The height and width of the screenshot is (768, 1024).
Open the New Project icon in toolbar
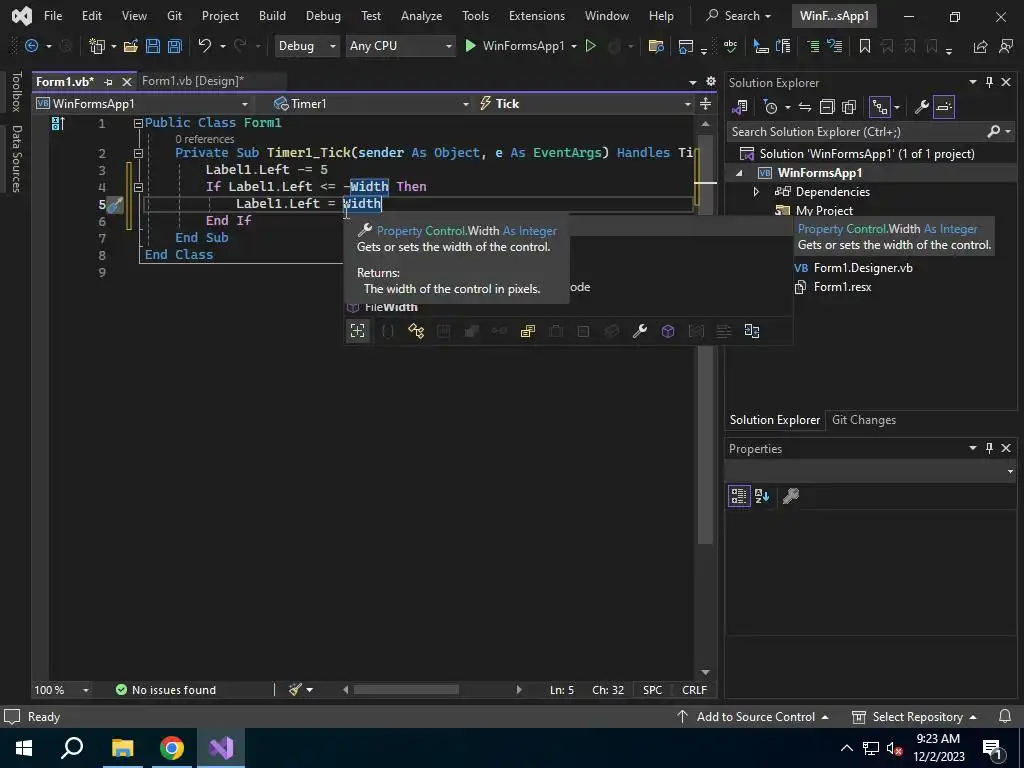pyautogui.click(x=97, y=46)
